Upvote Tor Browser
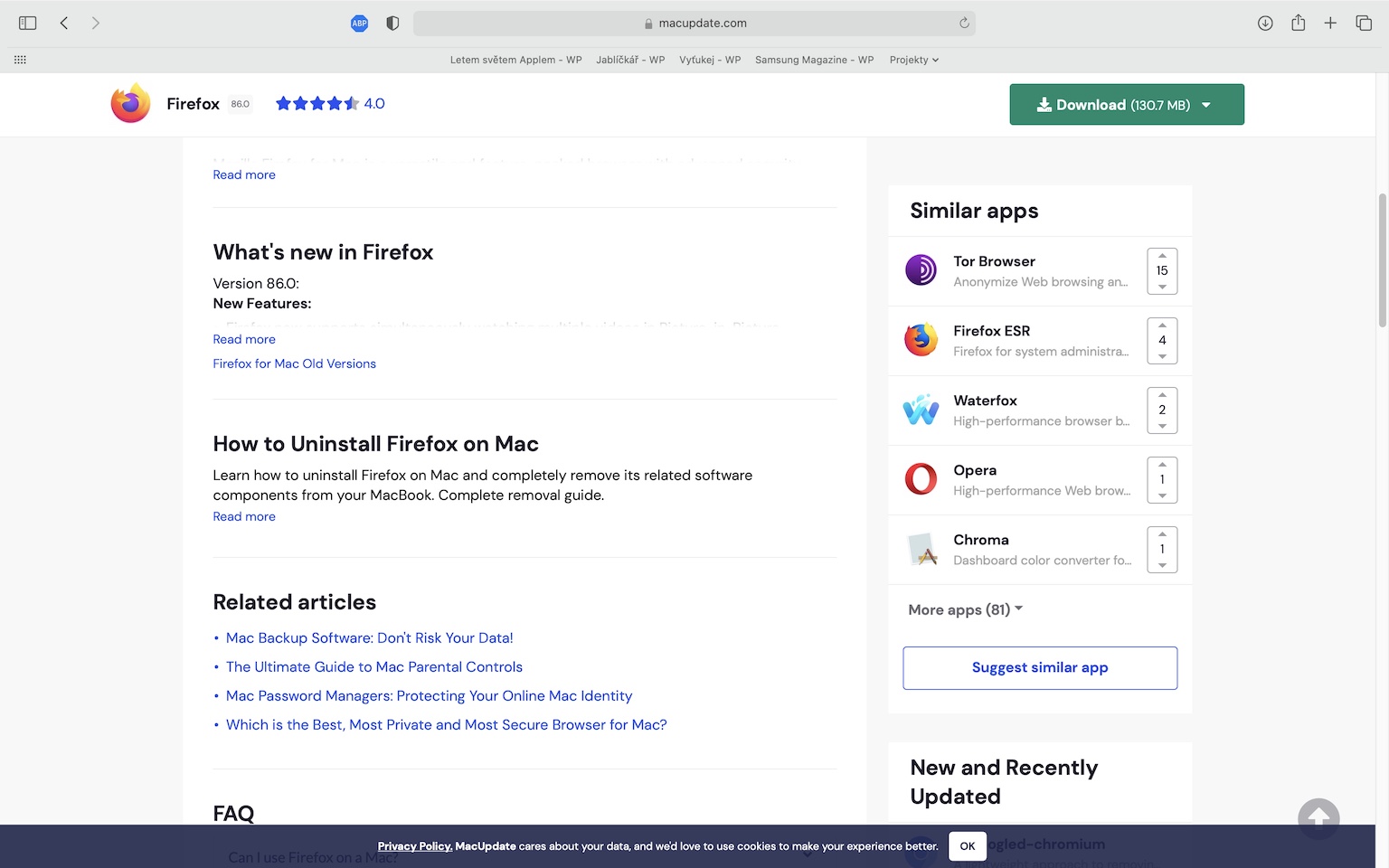 1162,255
